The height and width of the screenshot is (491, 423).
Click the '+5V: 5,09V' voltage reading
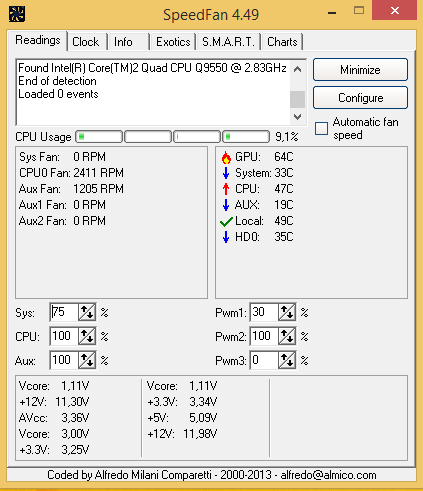point(182,418)
